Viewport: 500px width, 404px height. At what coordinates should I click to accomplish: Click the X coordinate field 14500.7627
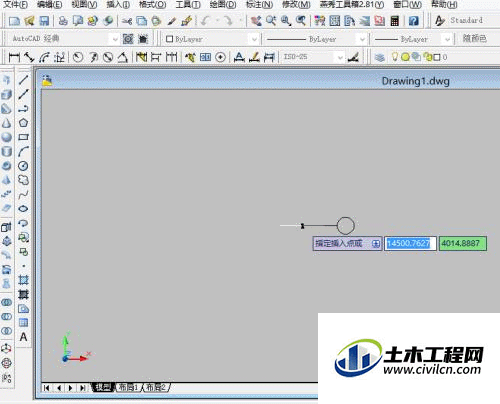click(x=410, y=243)
